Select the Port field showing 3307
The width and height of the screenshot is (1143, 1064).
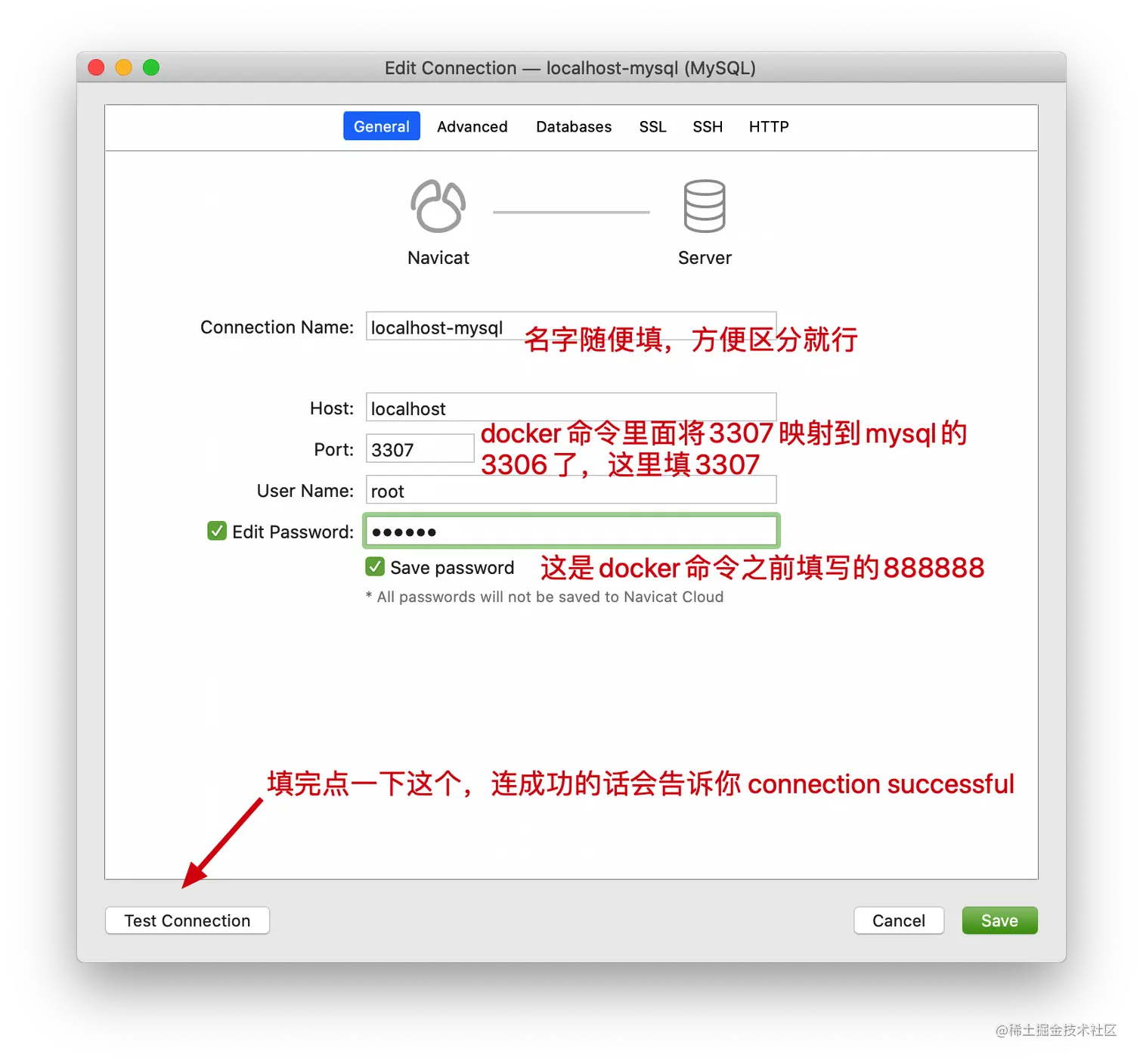(420, 449)
